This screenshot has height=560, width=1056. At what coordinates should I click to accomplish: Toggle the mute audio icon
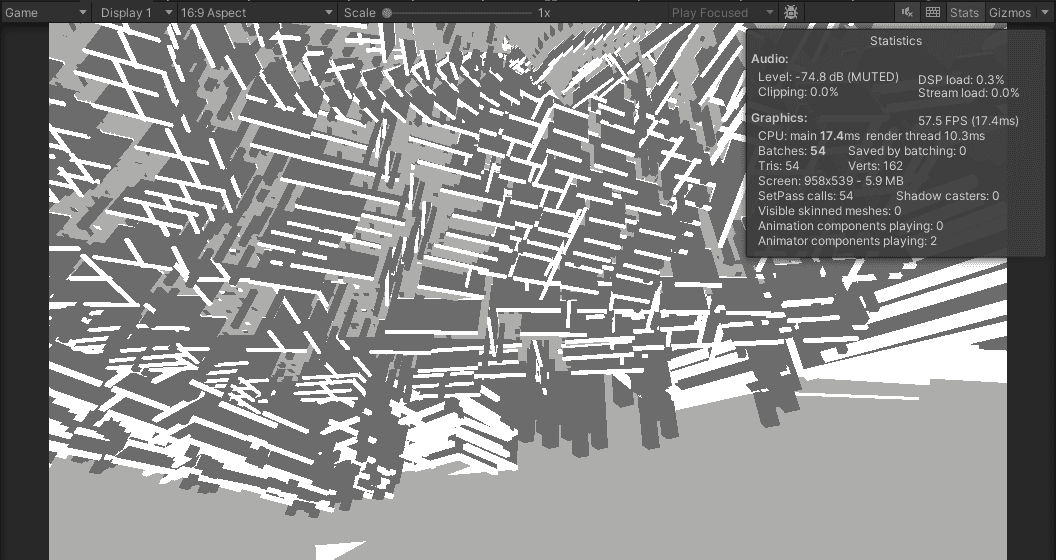click(x=907, y=12)
